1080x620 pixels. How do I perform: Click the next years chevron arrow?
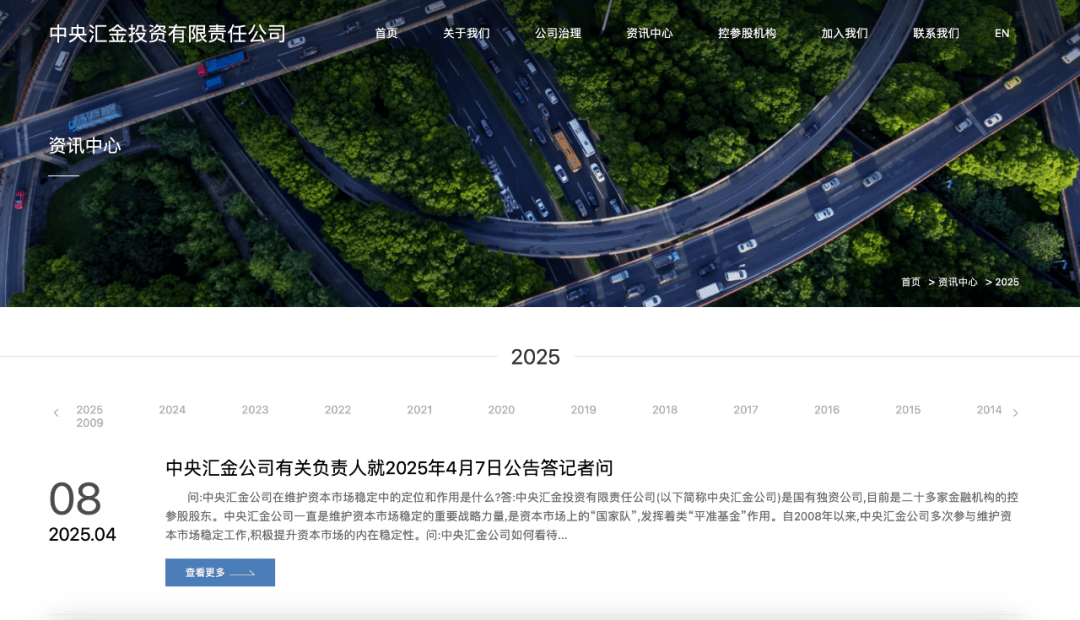[1016, 412]
